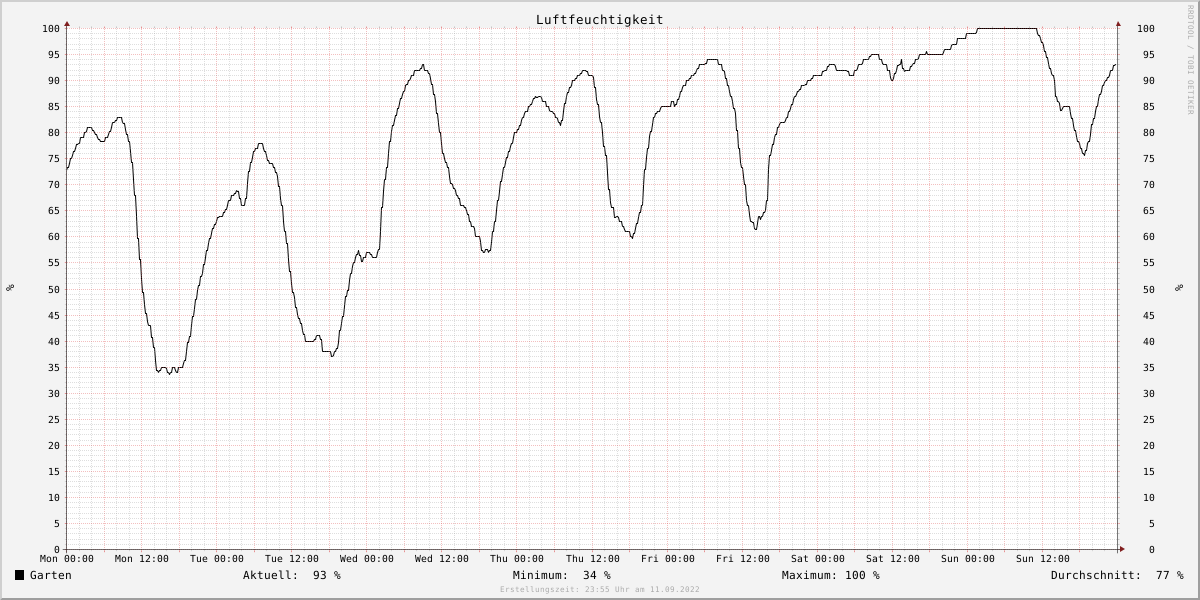1200x600 pixels.
Task: Click the 10 label on the right axis
Action: 1149,498
